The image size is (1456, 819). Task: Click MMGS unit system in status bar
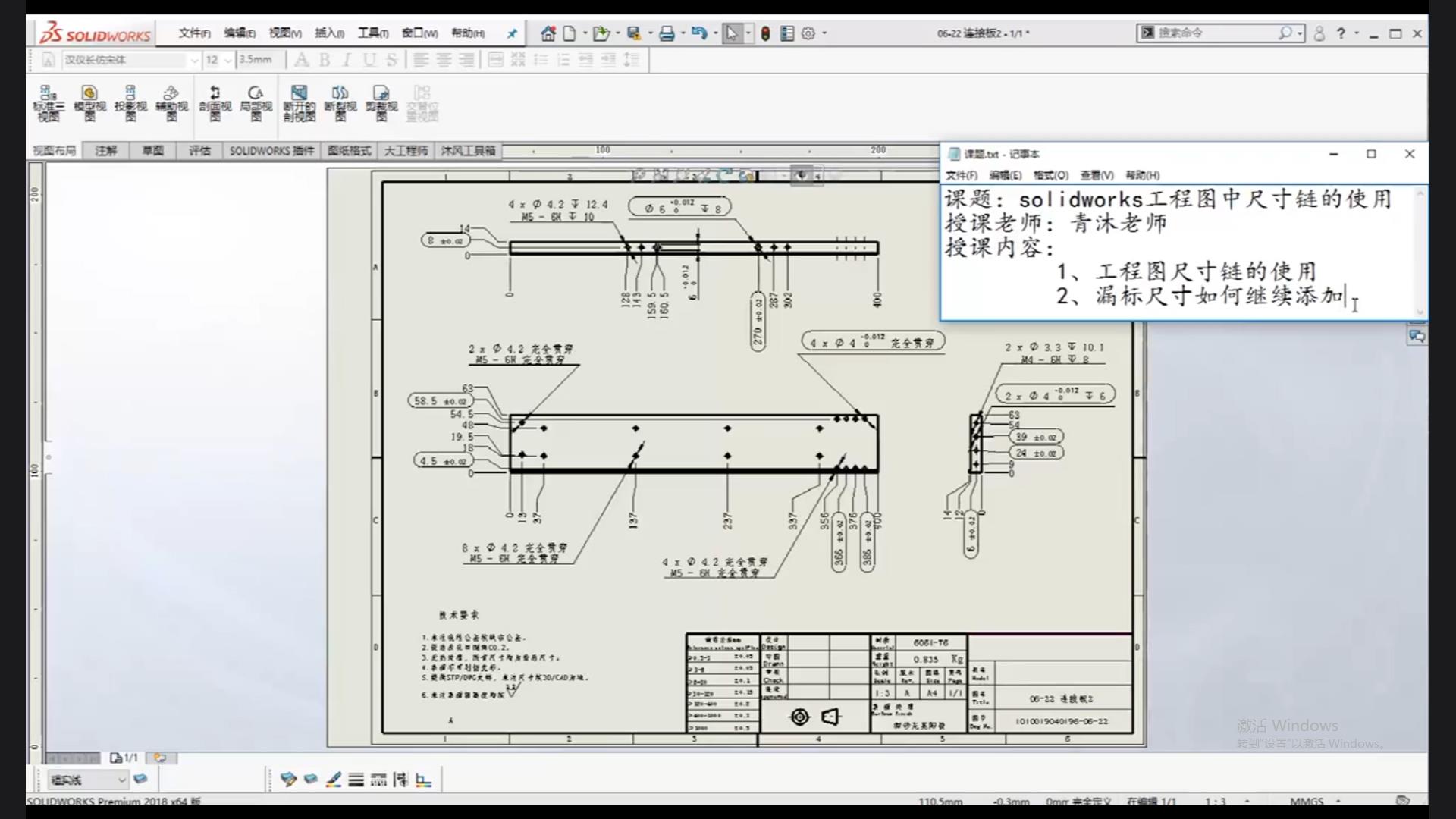(1307, 801)
